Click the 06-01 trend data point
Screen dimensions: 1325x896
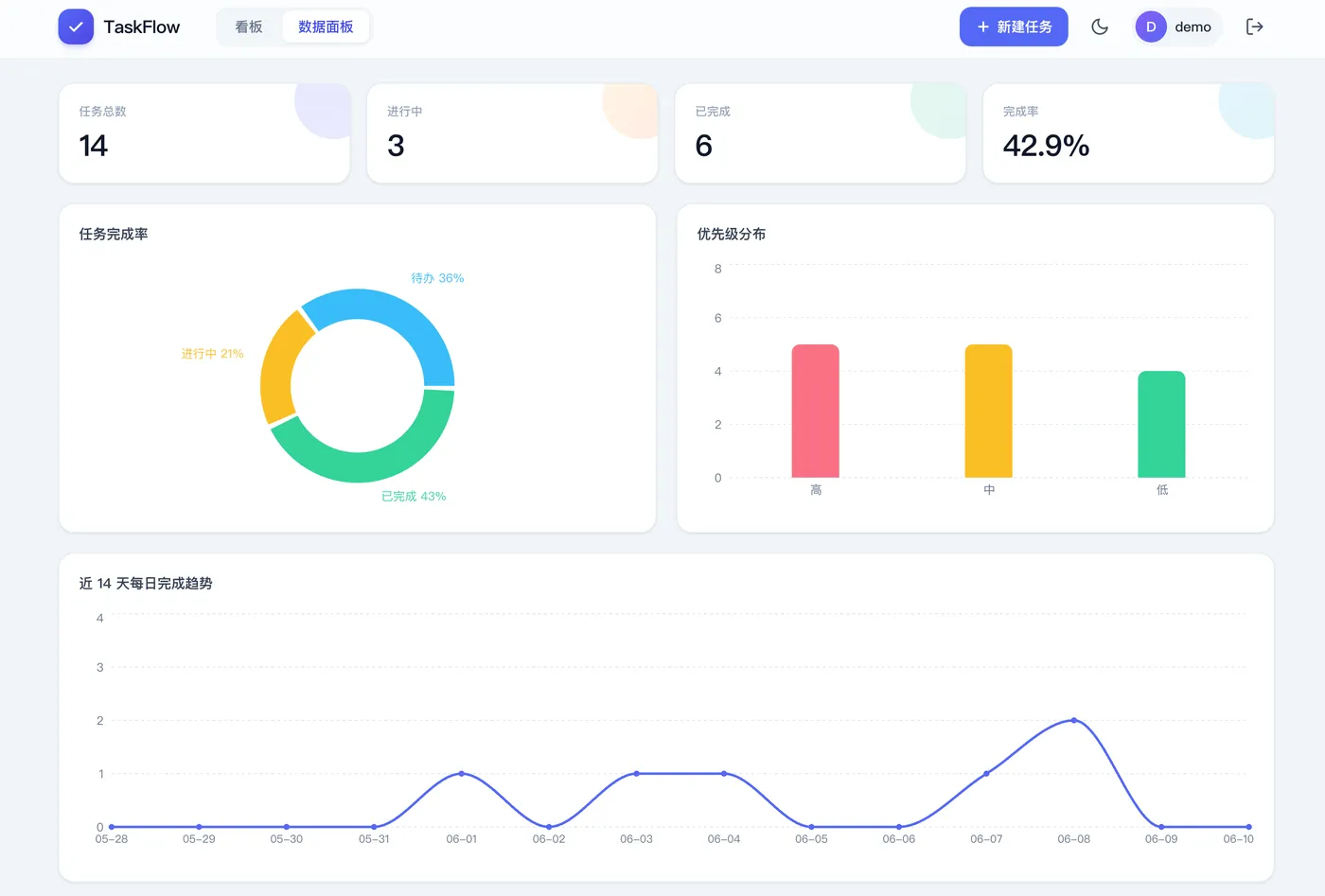(x=461, y=774)
